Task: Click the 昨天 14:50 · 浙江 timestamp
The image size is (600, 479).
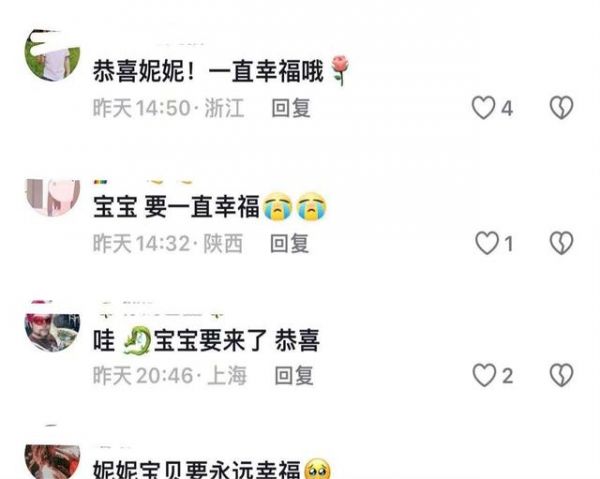Action: point(168,108)
